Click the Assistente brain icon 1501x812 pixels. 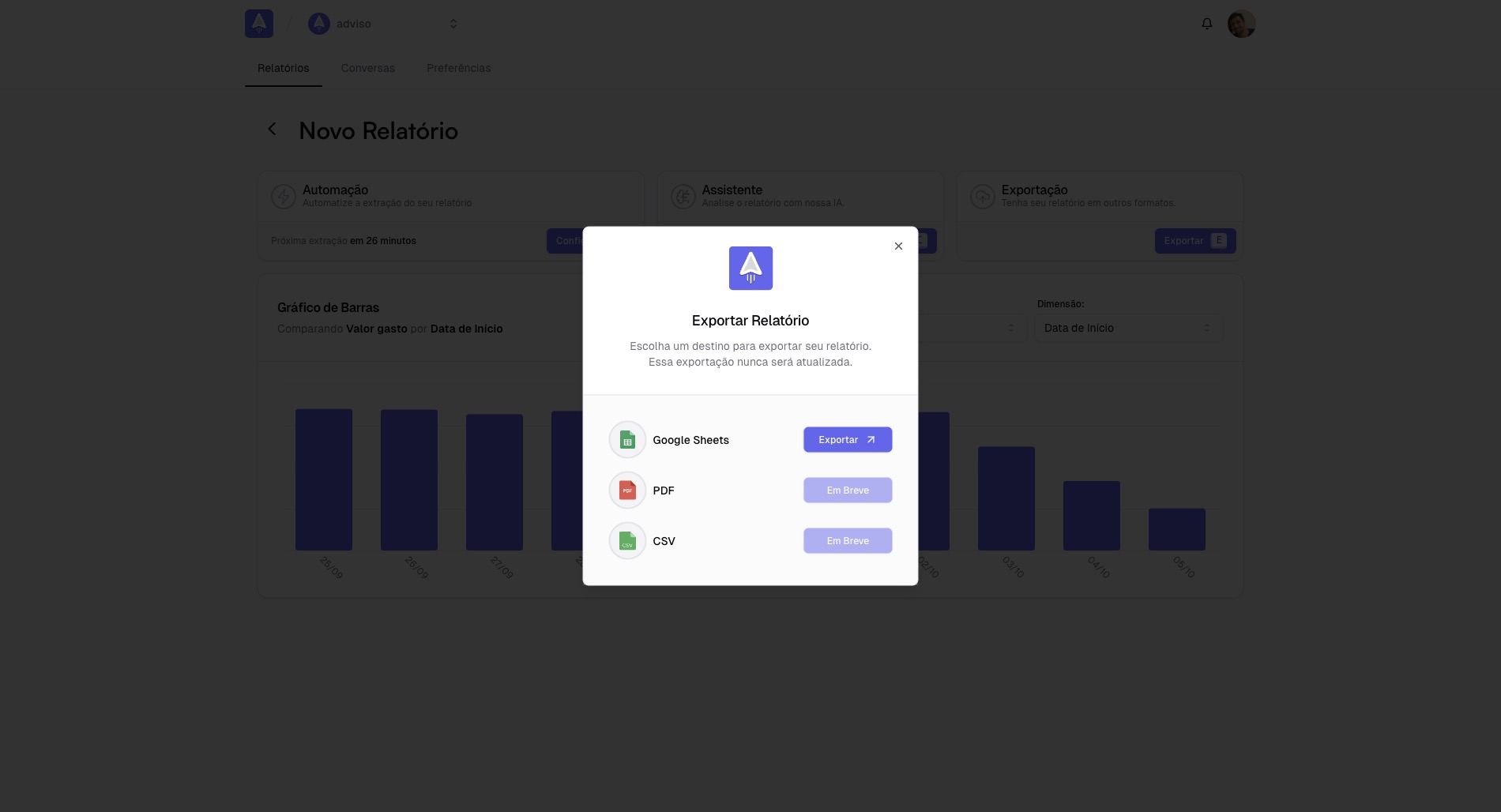(683, 196)
